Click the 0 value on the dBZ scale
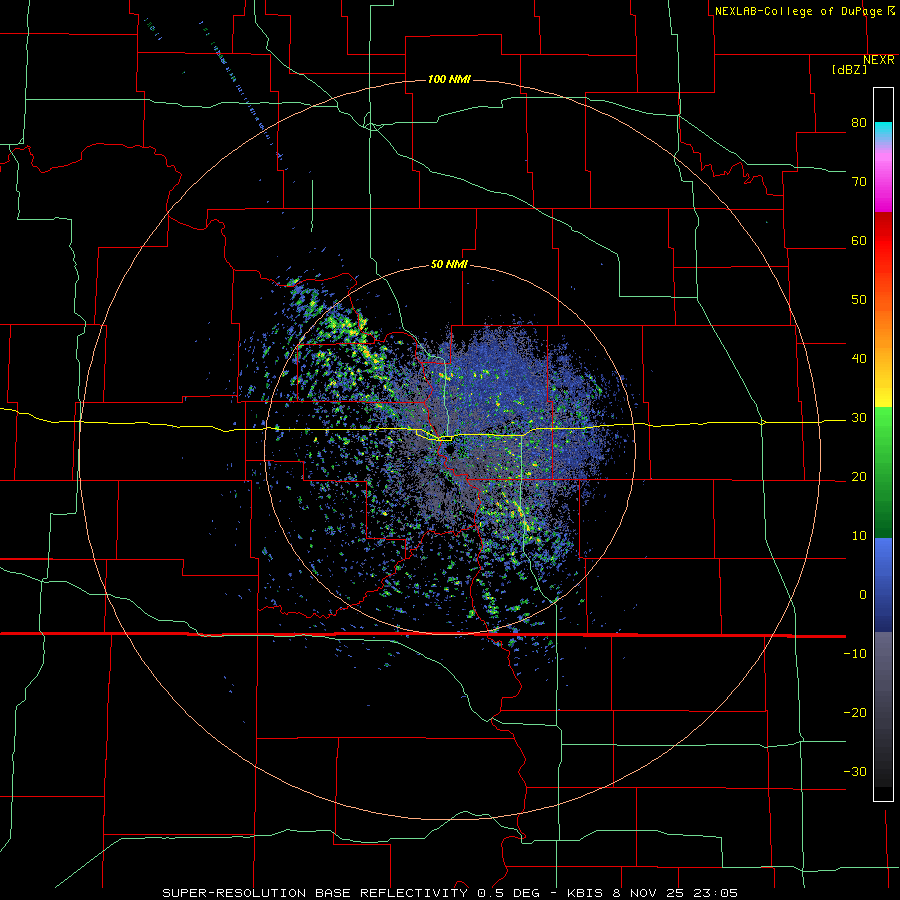 click(863, 595)
